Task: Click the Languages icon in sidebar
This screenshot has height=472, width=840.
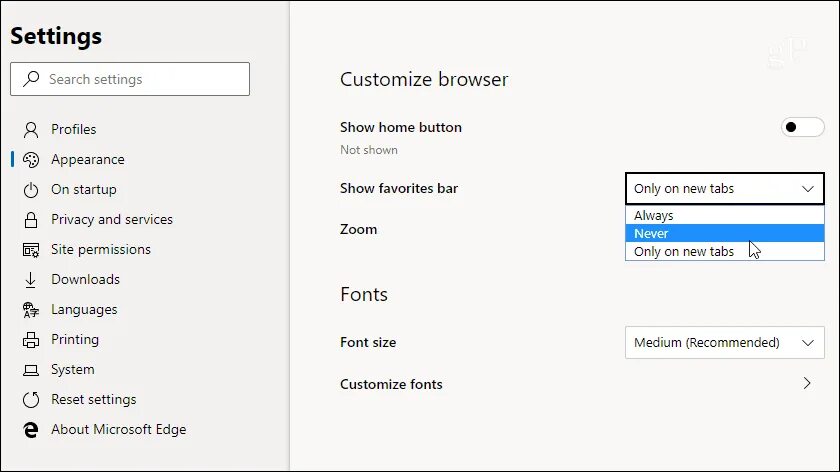Action: click(31, 310)
